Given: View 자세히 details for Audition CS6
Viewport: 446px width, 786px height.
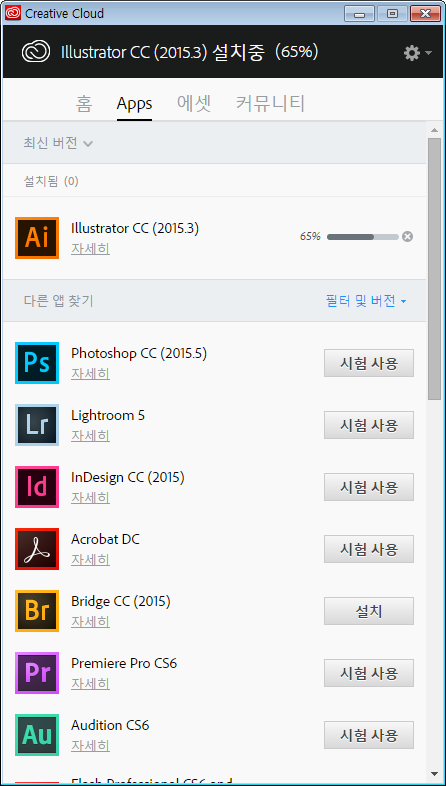Looking at the screenshot, I should coord(90,746).
